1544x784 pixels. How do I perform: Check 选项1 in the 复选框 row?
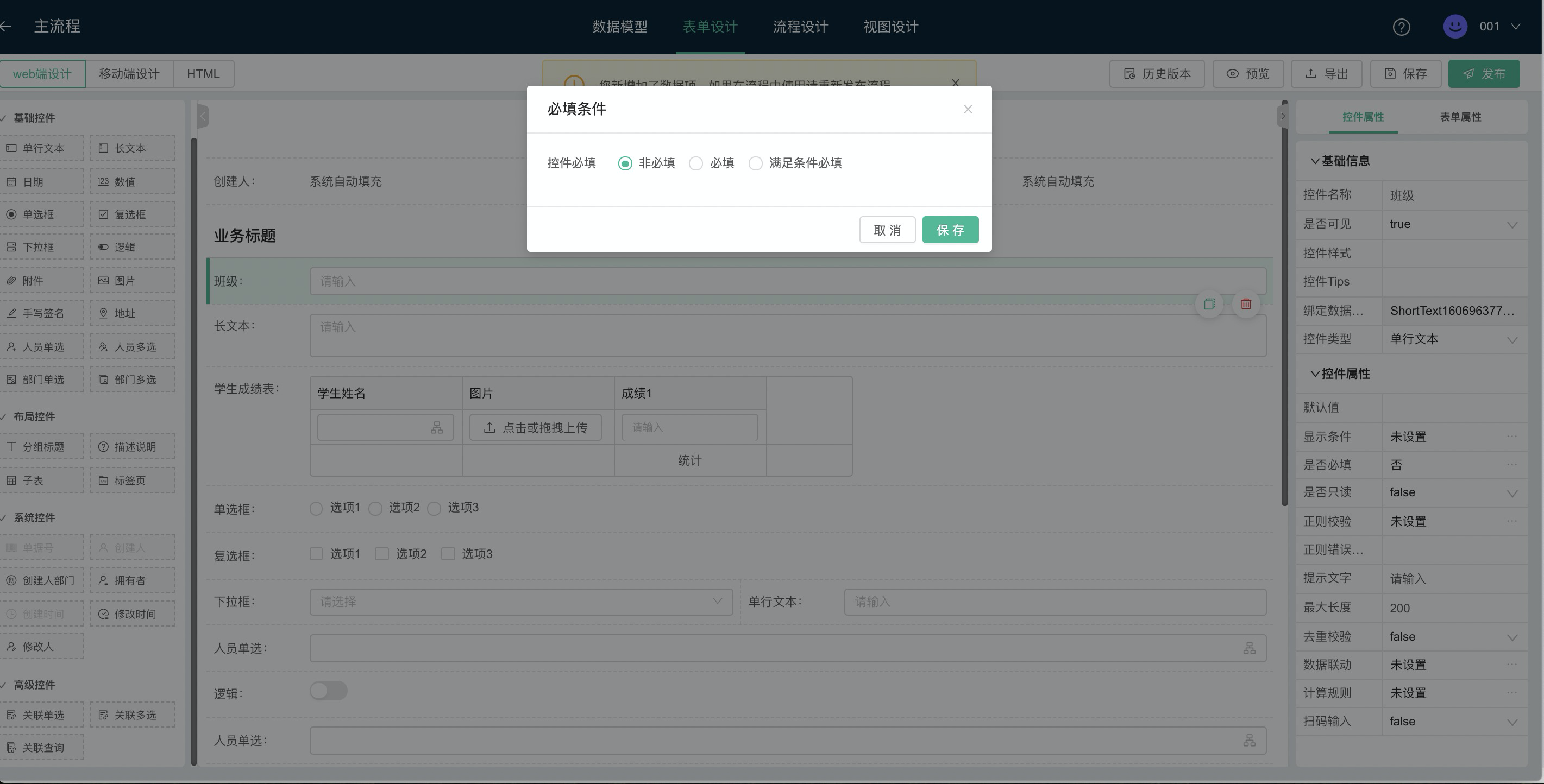point(316,554)
